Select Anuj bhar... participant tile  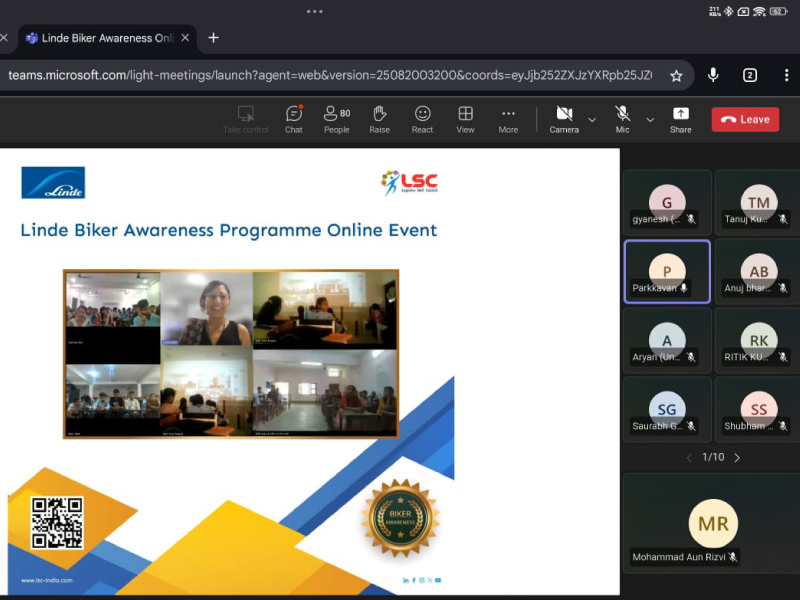(x=758, y=271)
